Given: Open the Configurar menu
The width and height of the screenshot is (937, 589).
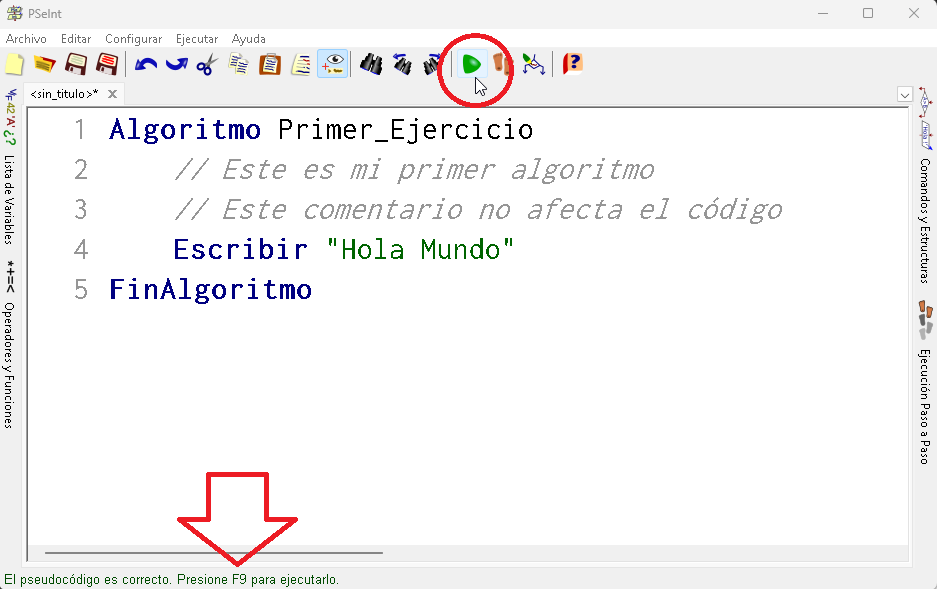Looking at the screenshot, I should coord(133,39).
